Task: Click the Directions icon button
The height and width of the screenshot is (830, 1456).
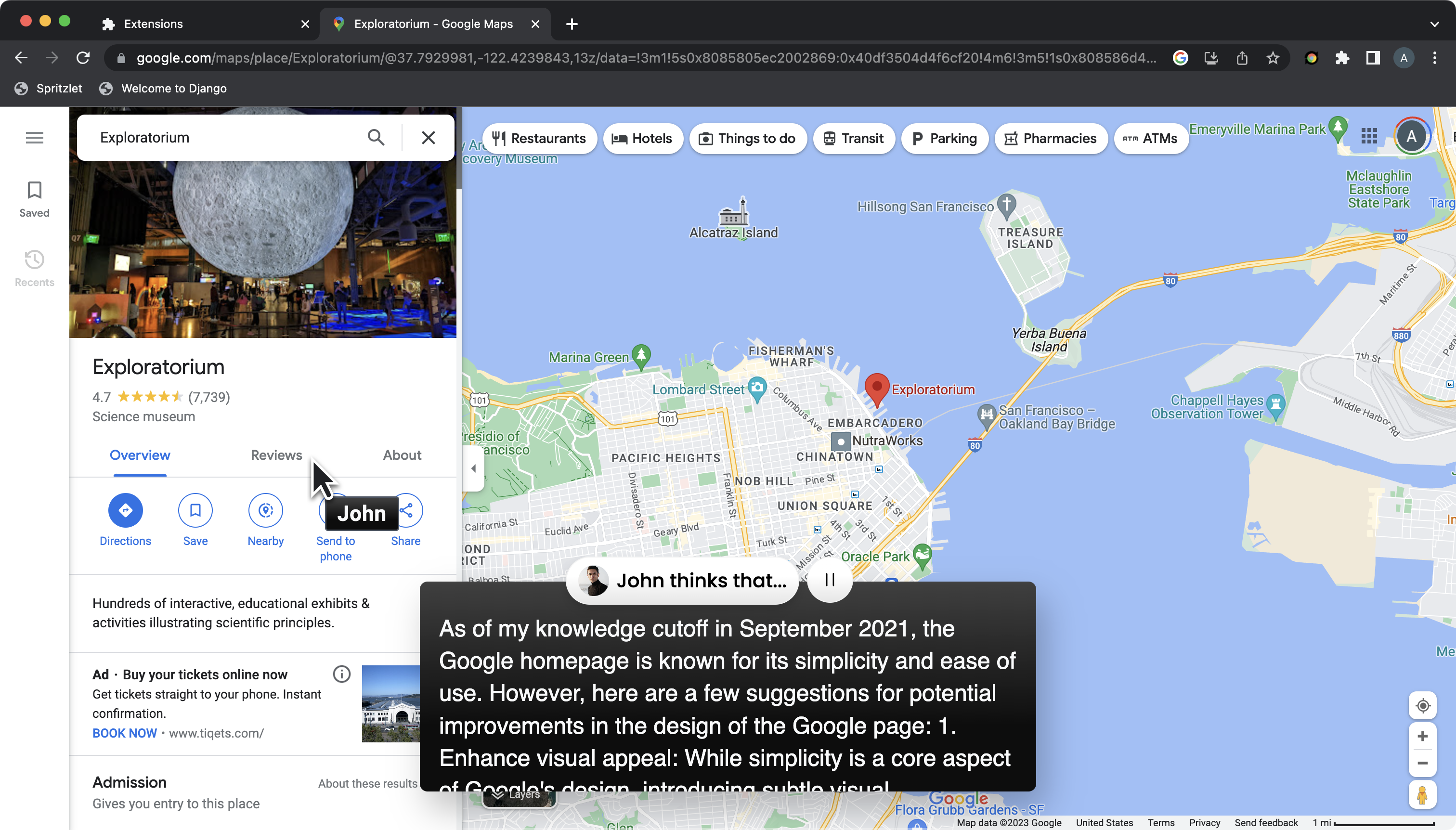Action: click(x=125, y=510)
